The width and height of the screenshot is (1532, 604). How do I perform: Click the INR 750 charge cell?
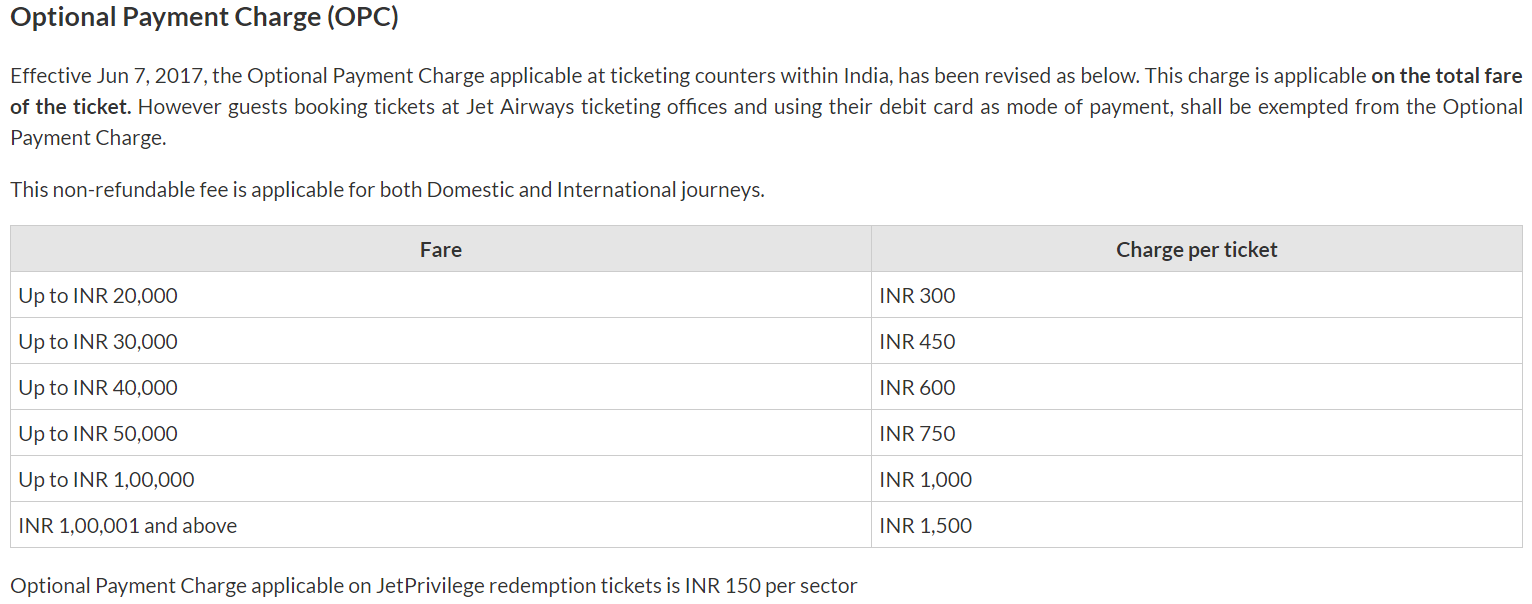917,434
